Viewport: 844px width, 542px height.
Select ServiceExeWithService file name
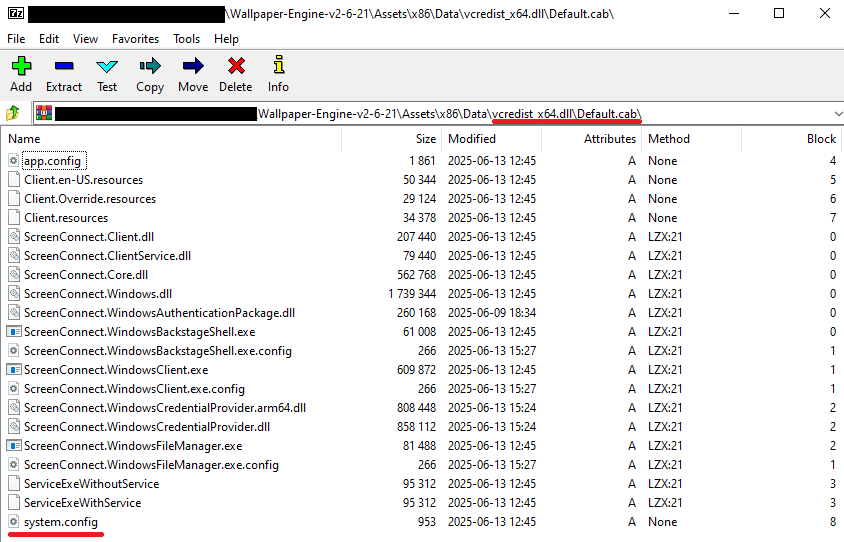(82, 503)
